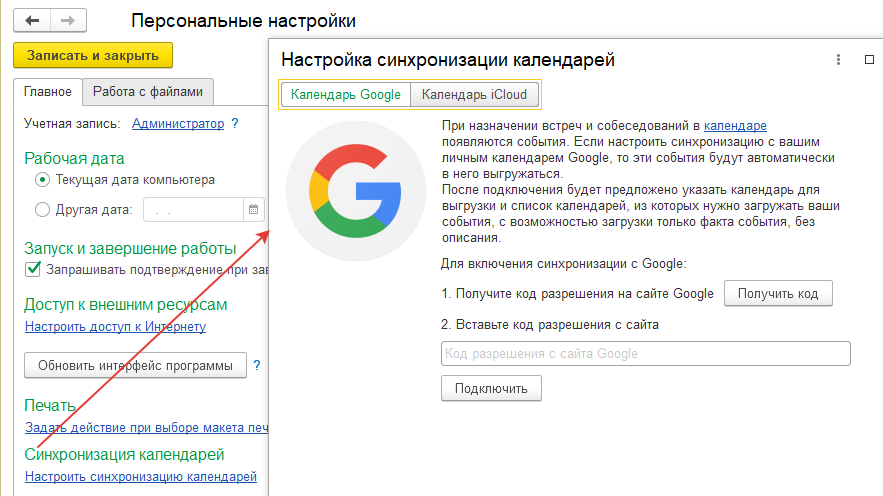Maximize the Настройка синхронизации календарей dialog
This screenshot has height=496, width=883.
point(869,60)
